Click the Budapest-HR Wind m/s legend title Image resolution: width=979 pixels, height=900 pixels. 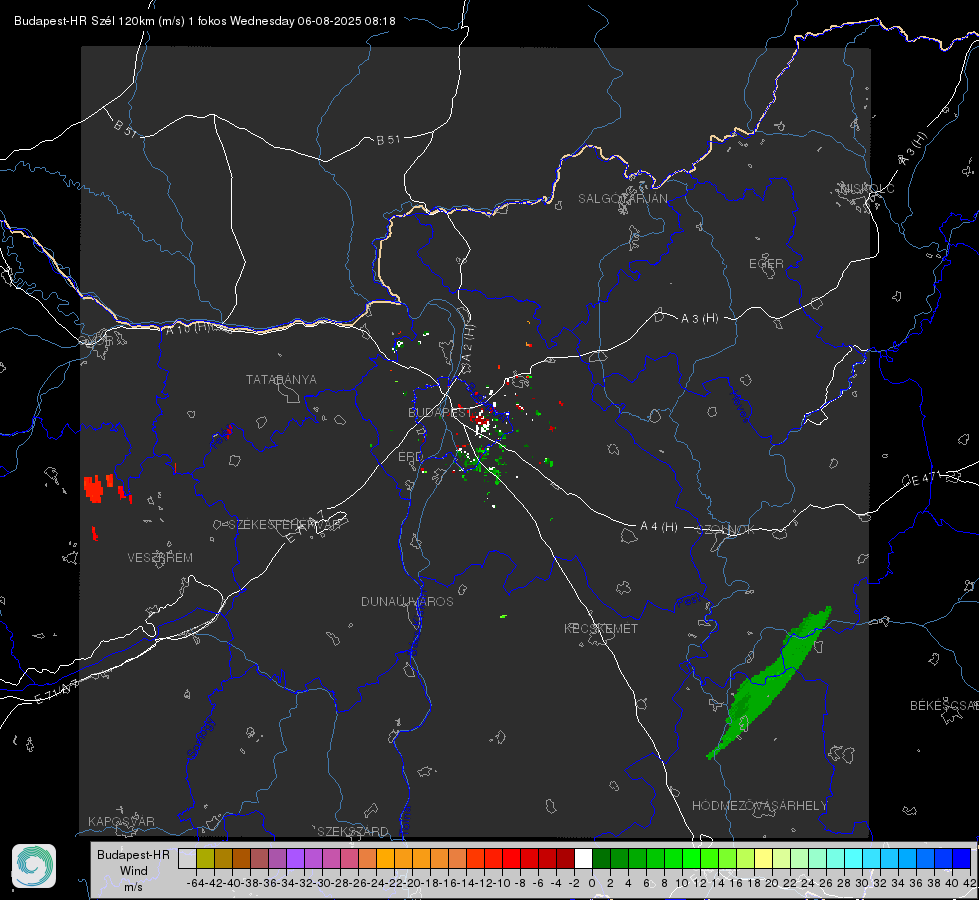click(x=133, y=870)
